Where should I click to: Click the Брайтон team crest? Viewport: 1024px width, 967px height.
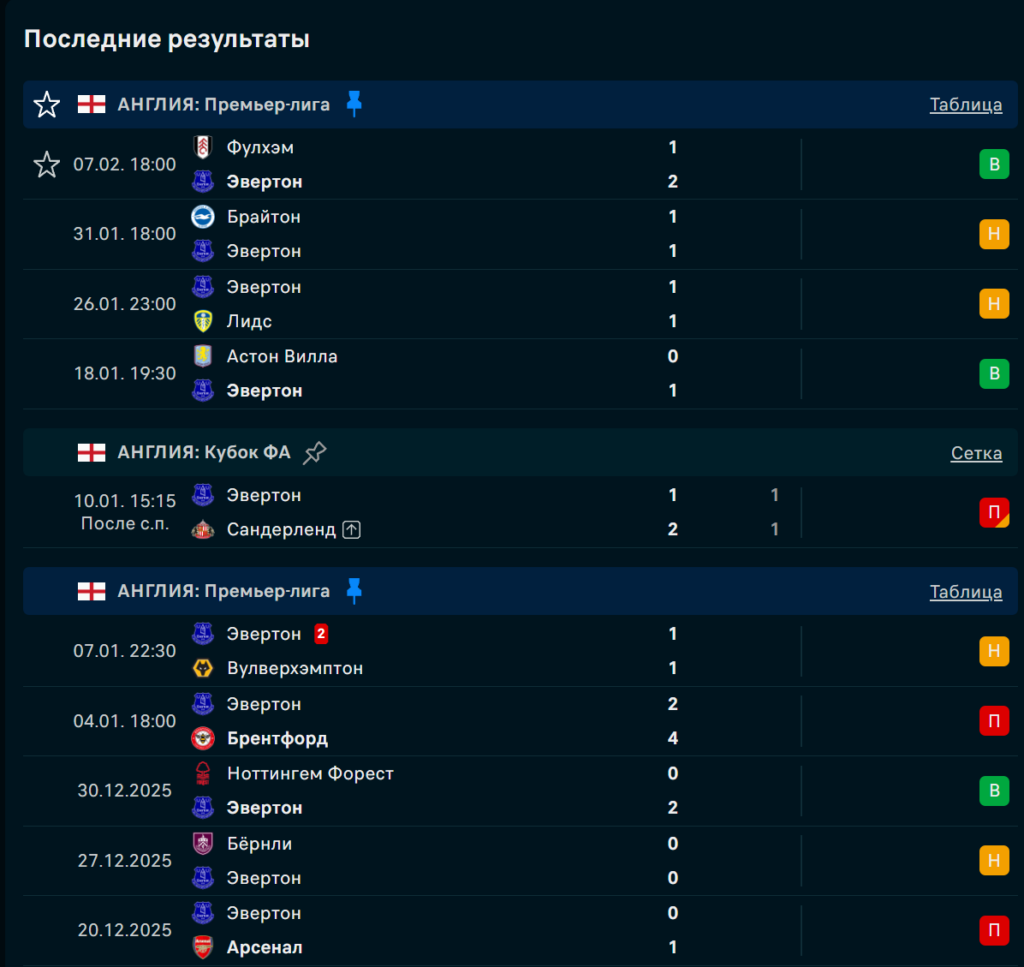coord(203,217)
